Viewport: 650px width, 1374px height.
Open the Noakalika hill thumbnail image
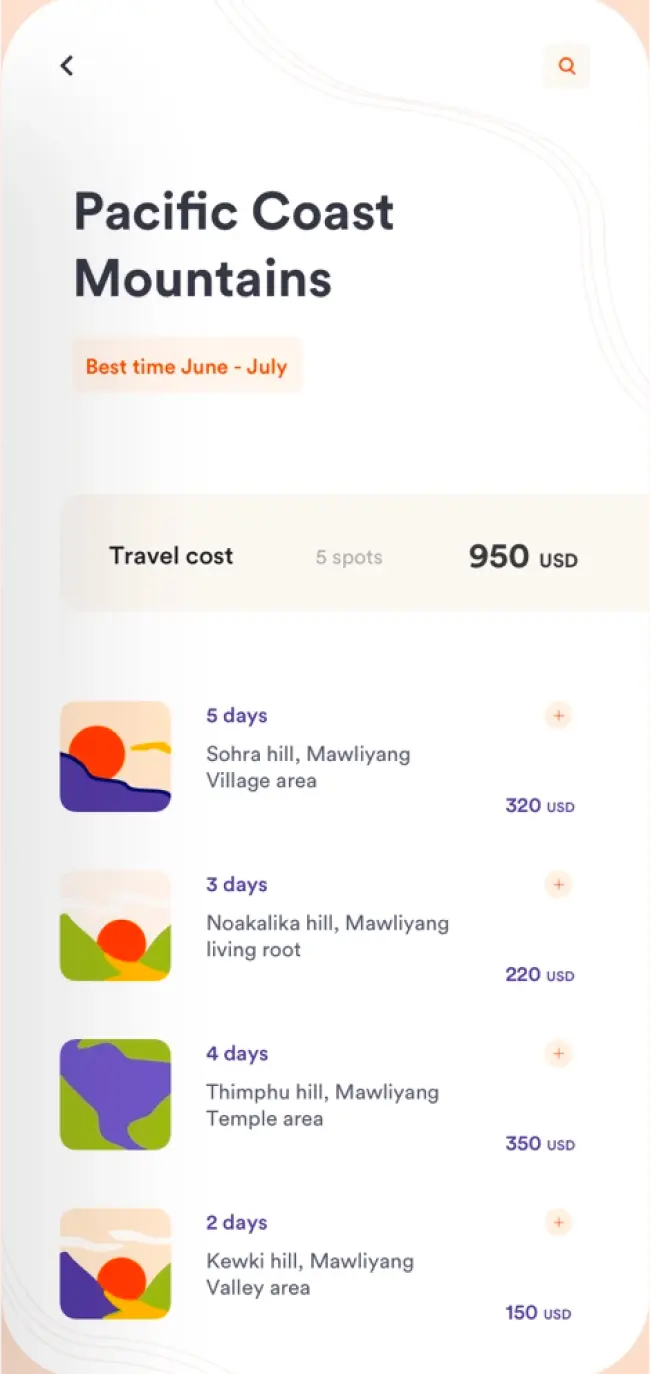click(115, 925)
